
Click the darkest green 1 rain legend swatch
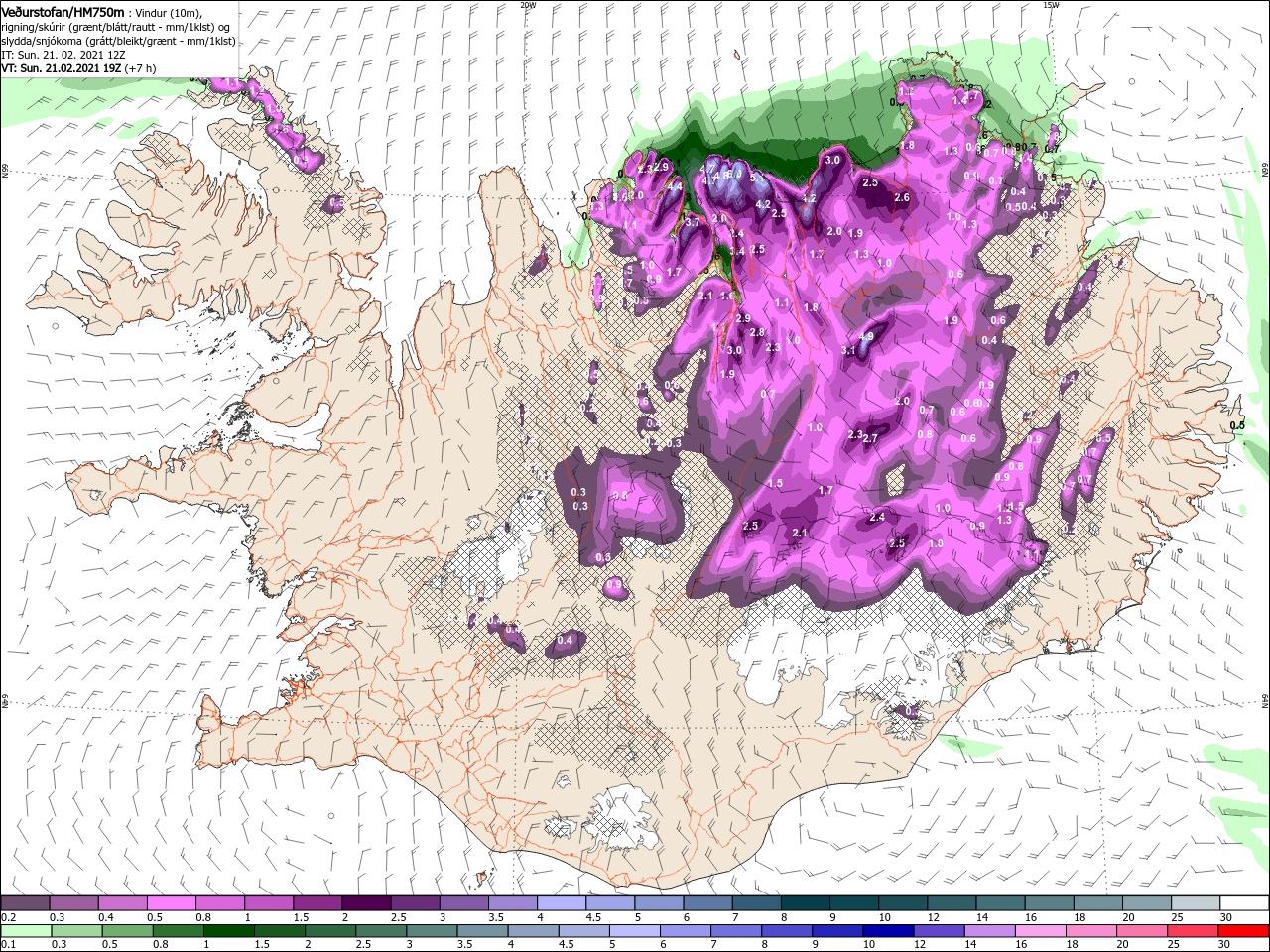click(229, 931)
